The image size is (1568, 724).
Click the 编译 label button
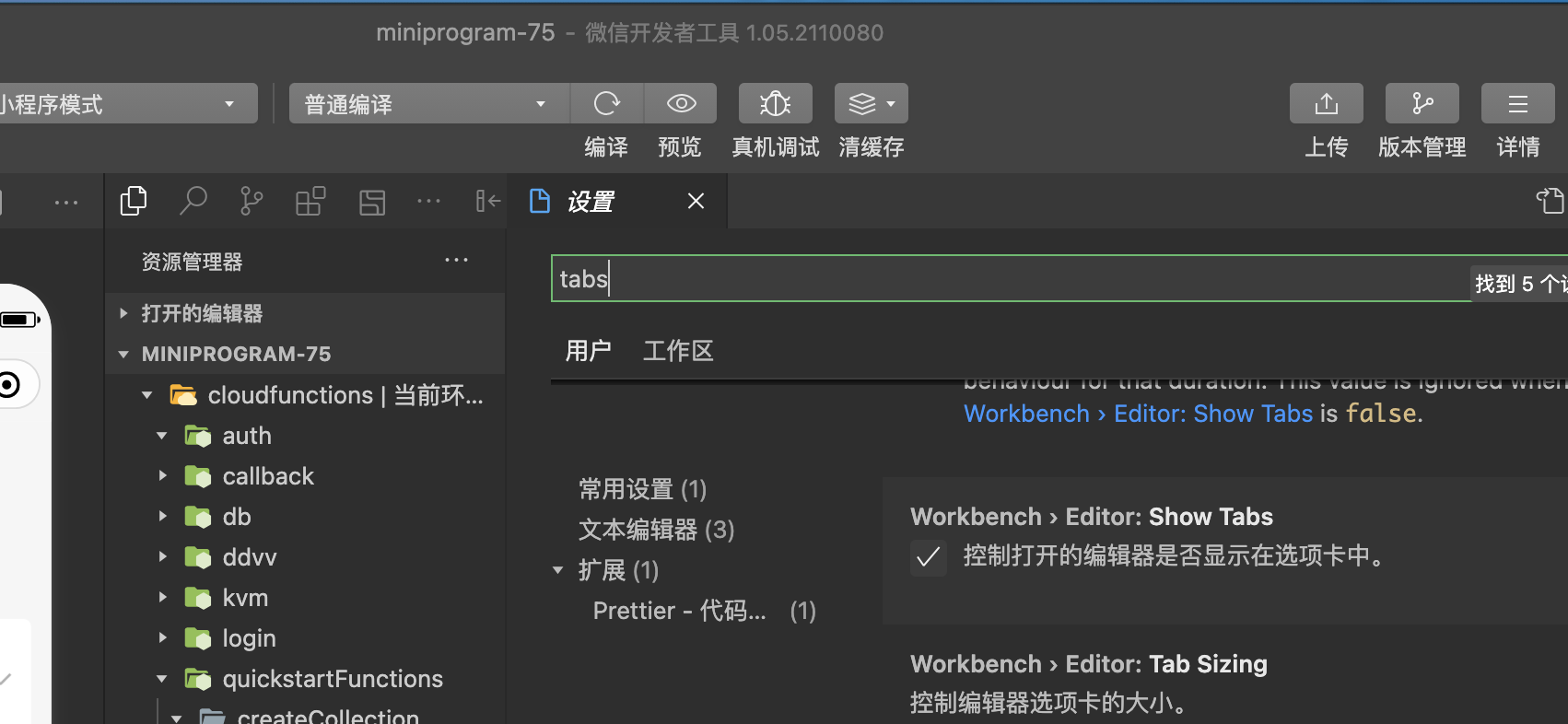coord(606,147)
